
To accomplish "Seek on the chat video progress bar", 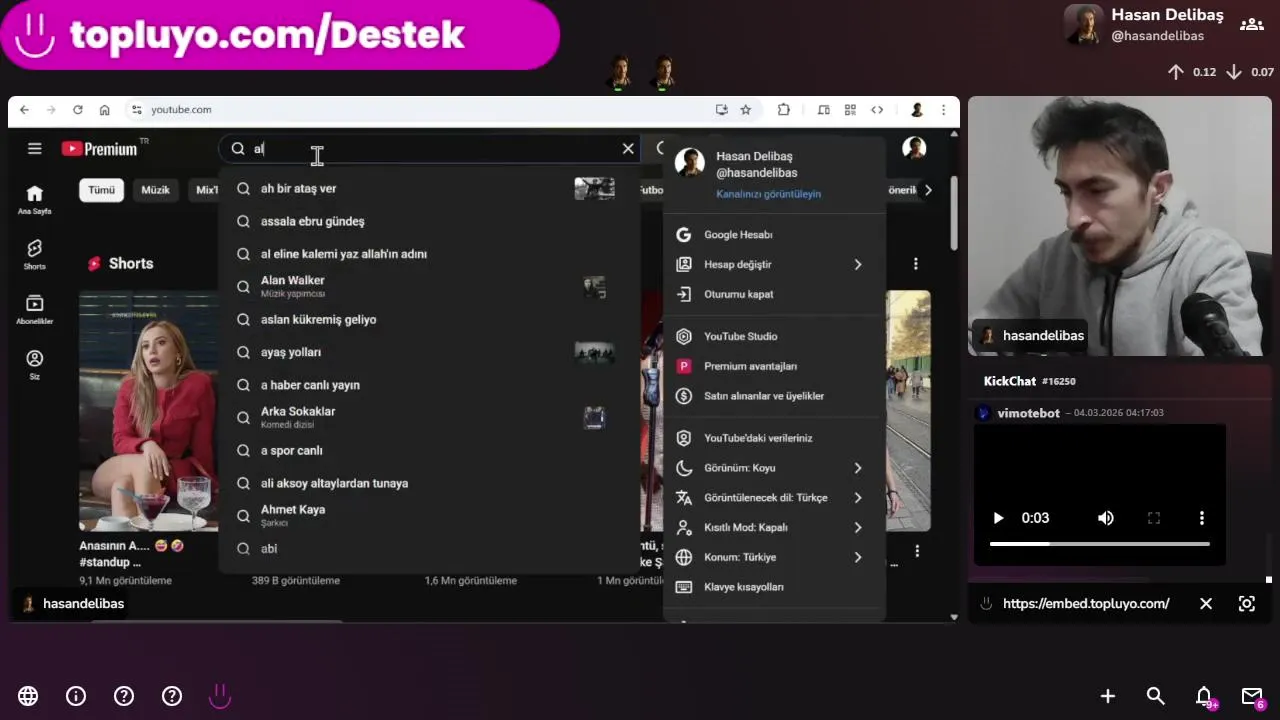I will point(1100,544).
